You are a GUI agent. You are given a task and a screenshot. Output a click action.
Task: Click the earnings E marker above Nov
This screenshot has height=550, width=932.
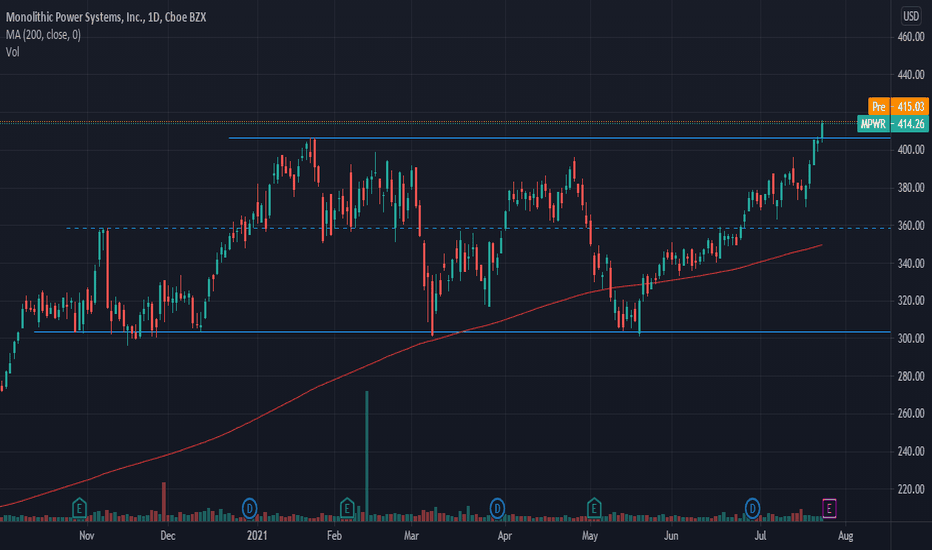click(x=79, y=508)
